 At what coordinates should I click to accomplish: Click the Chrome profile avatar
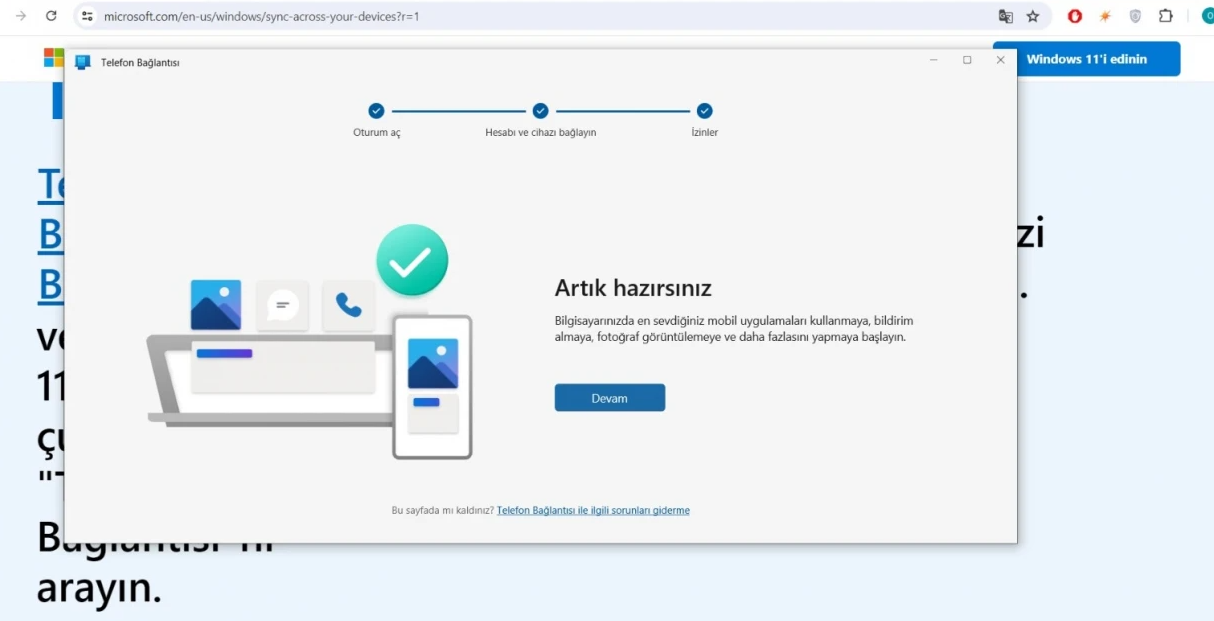[x=1206, y=16]
